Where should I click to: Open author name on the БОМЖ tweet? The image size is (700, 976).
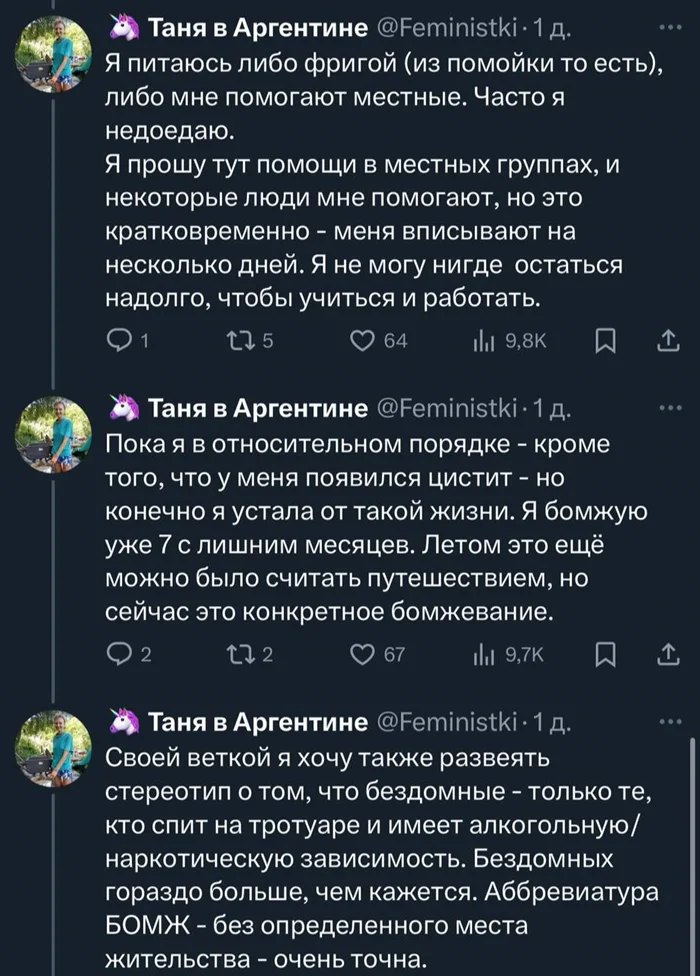257,722
